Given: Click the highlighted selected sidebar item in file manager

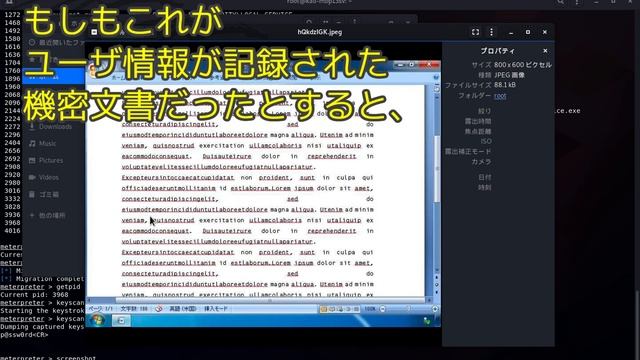Looking at the screenshot, I should pos(53,77).
